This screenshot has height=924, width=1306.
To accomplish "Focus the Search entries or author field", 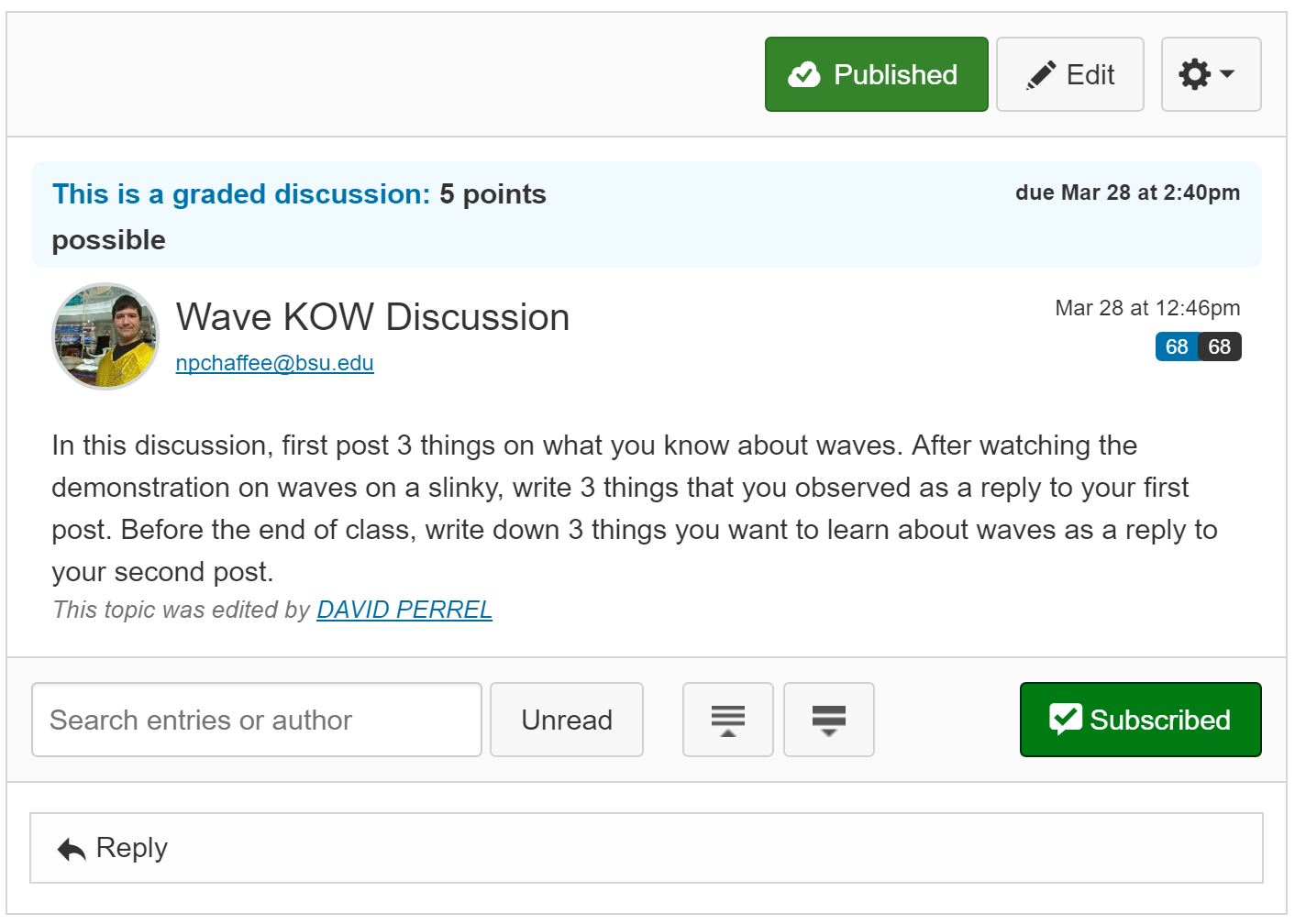I will point(256,720).
